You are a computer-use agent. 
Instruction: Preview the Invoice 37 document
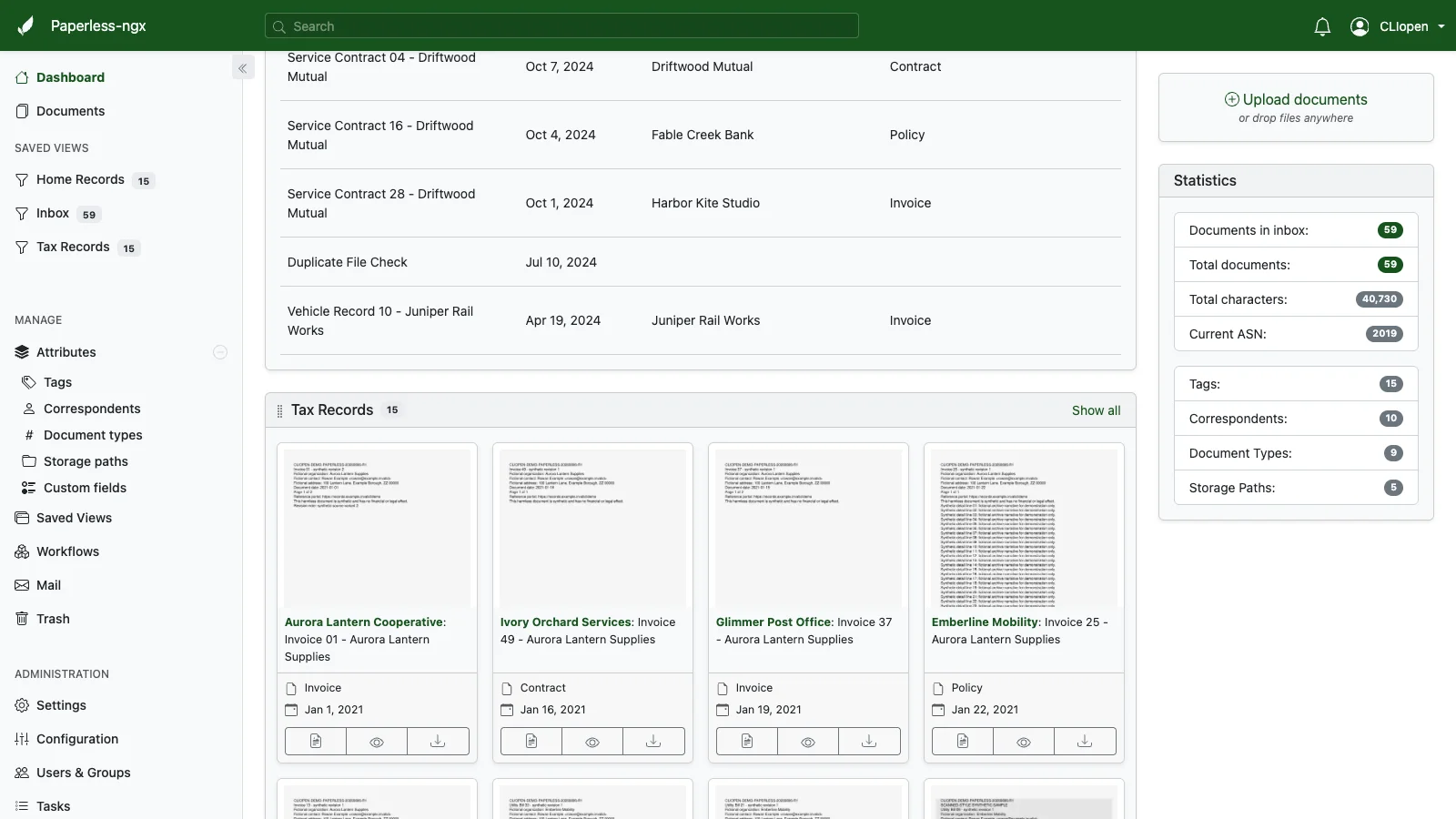point(808,742)
